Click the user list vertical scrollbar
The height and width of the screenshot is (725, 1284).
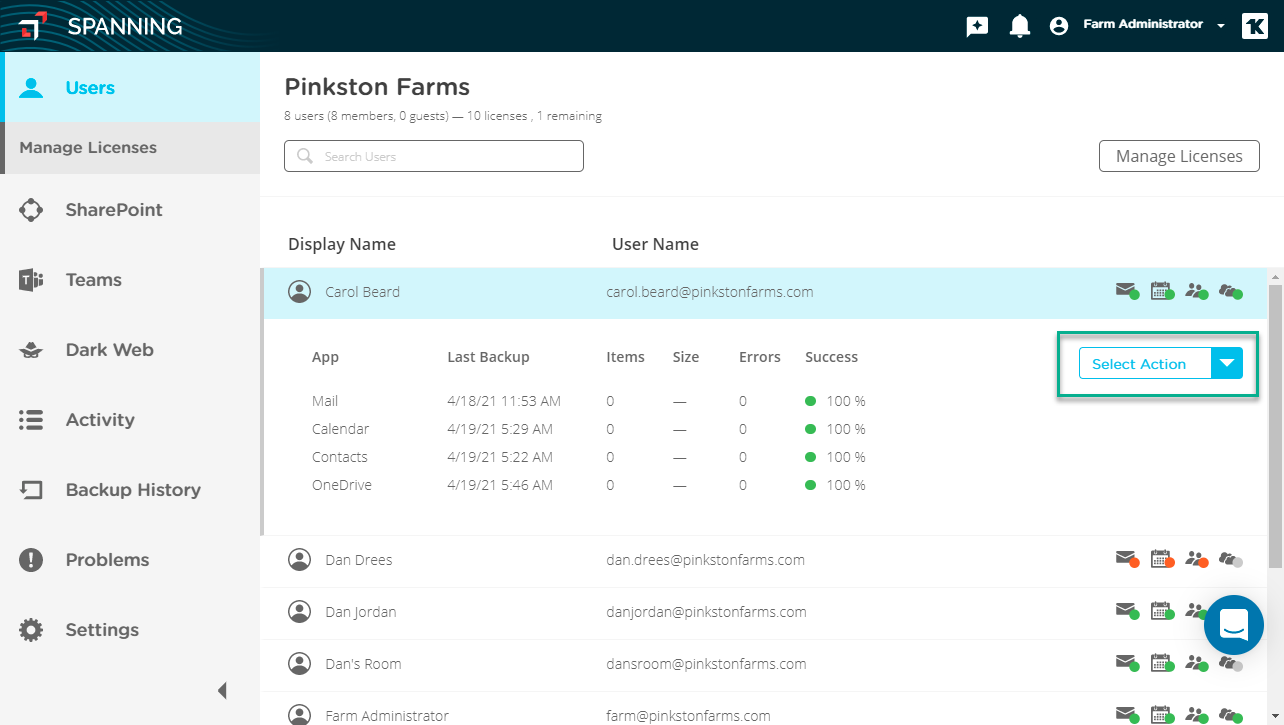tap(1275, 425)
